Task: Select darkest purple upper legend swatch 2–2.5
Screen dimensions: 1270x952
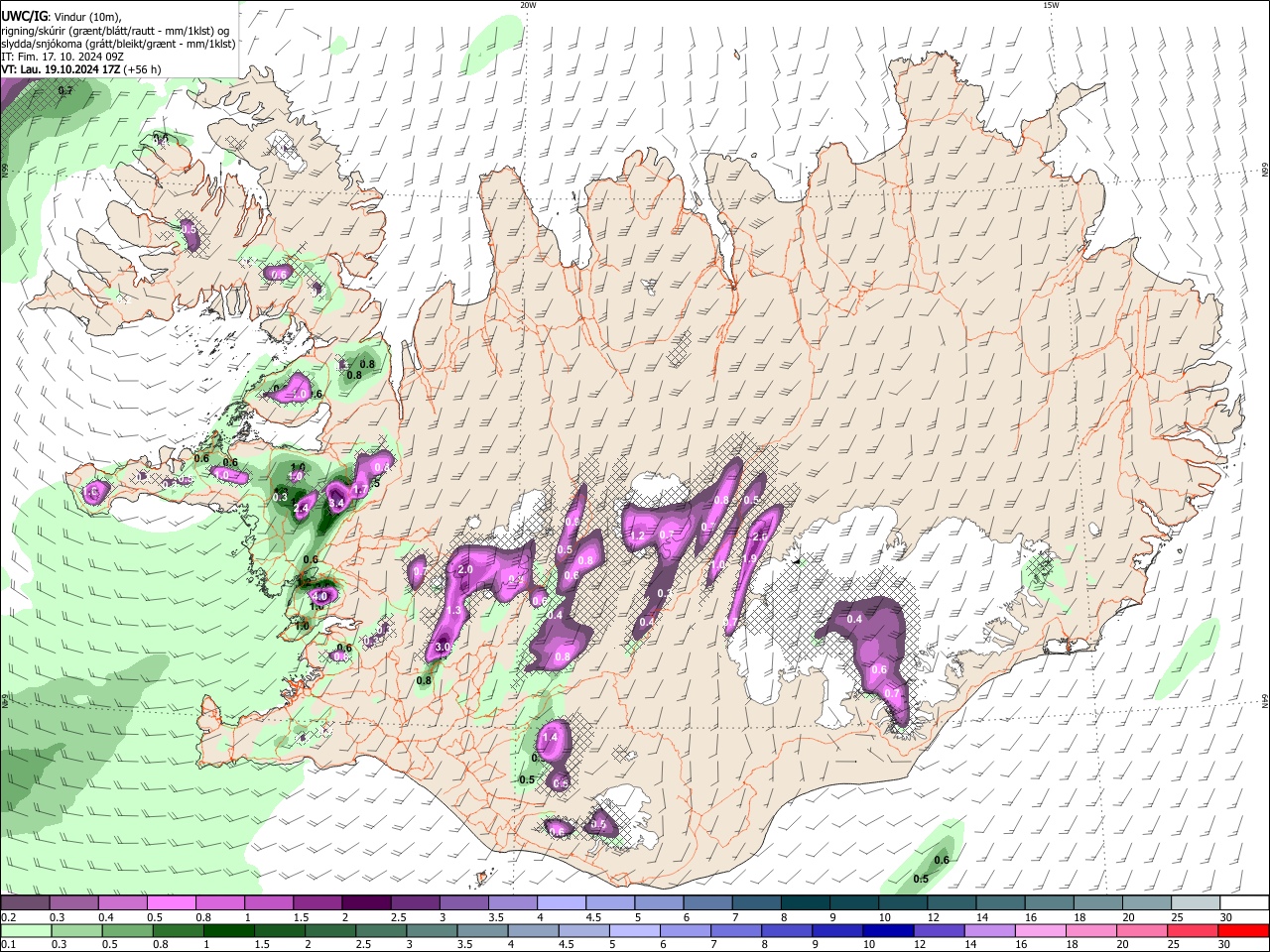Action: click(365, 903)
